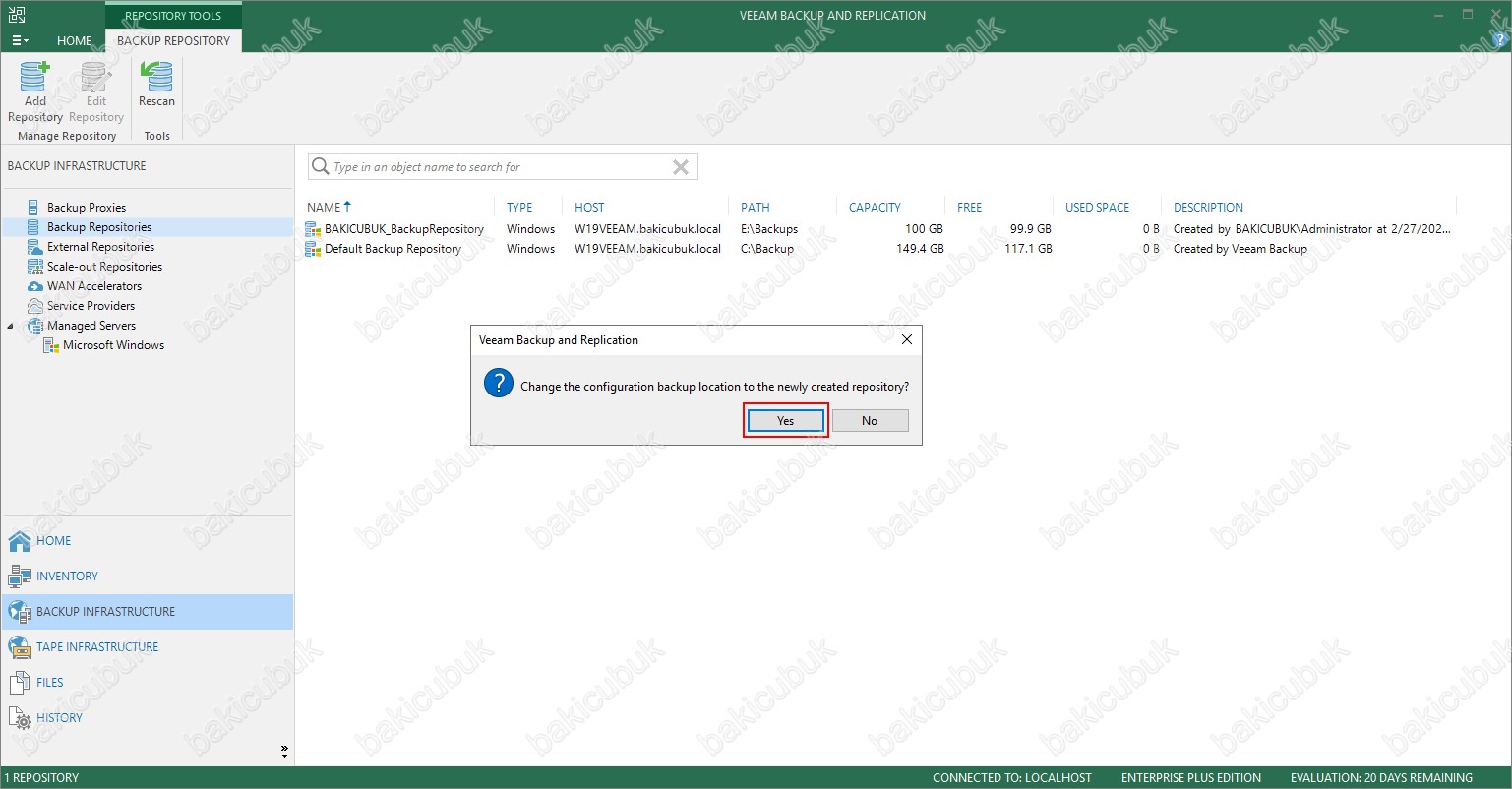Click the Microsoft Windows server icon

pos(51,345)
